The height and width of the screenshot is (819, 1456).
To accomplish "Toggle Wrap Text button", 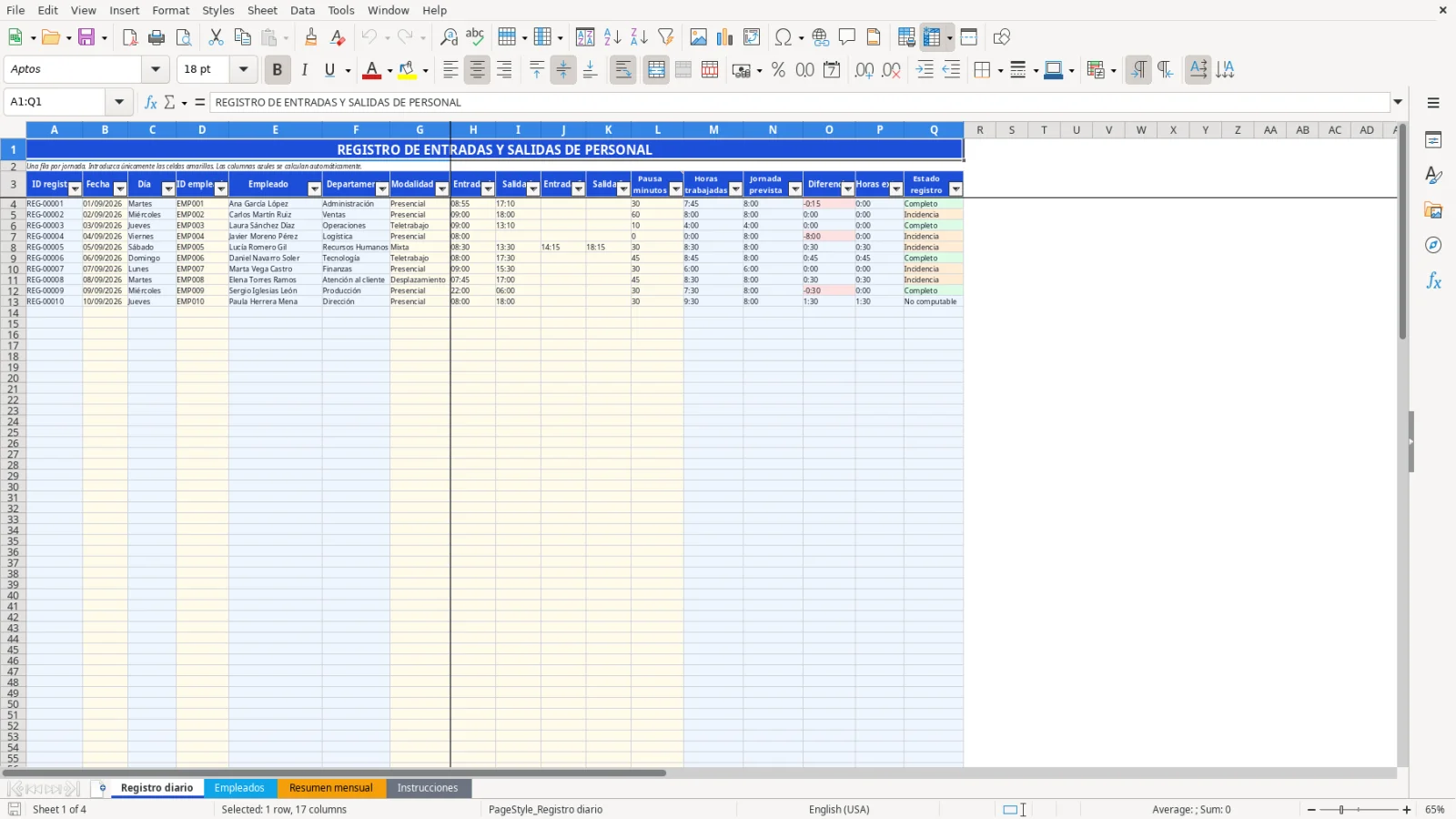I will (623, 70).
